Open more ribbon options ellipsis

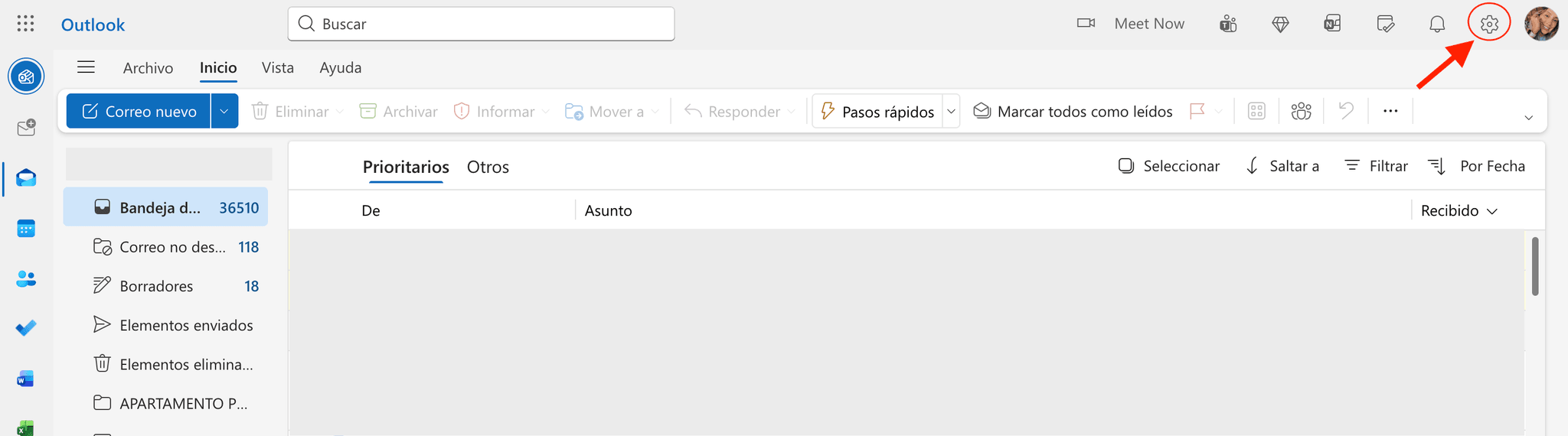coord(1390,112)
